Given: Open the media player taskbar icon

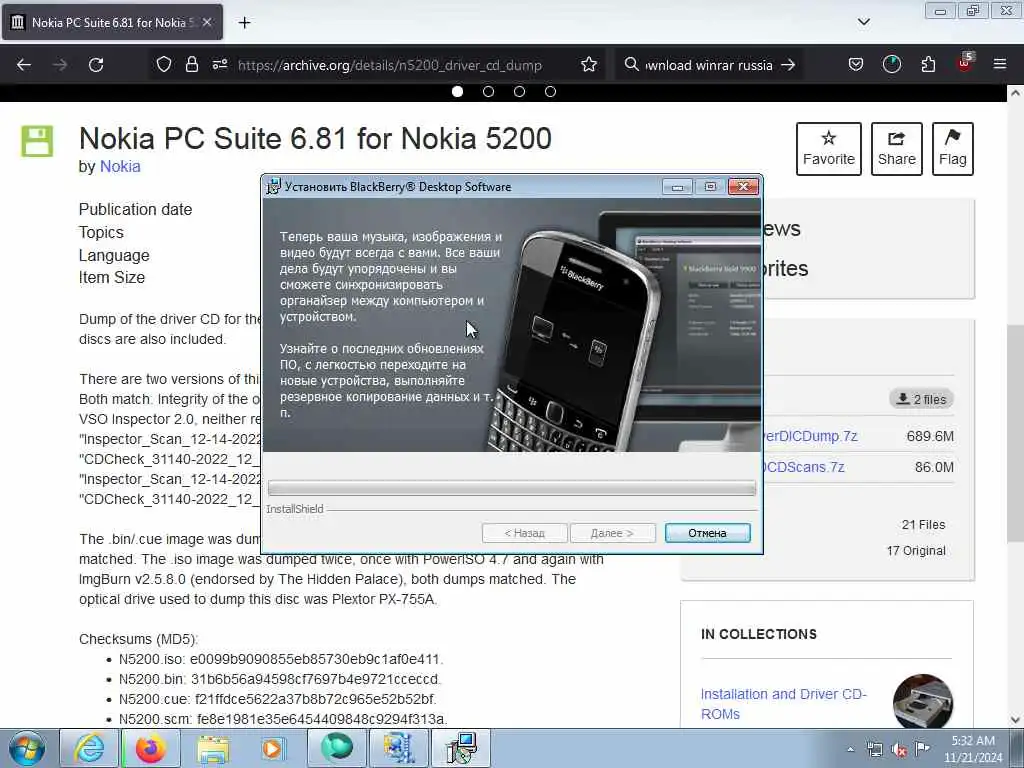Looking at the screenshot, I should (x=272, y=748).
